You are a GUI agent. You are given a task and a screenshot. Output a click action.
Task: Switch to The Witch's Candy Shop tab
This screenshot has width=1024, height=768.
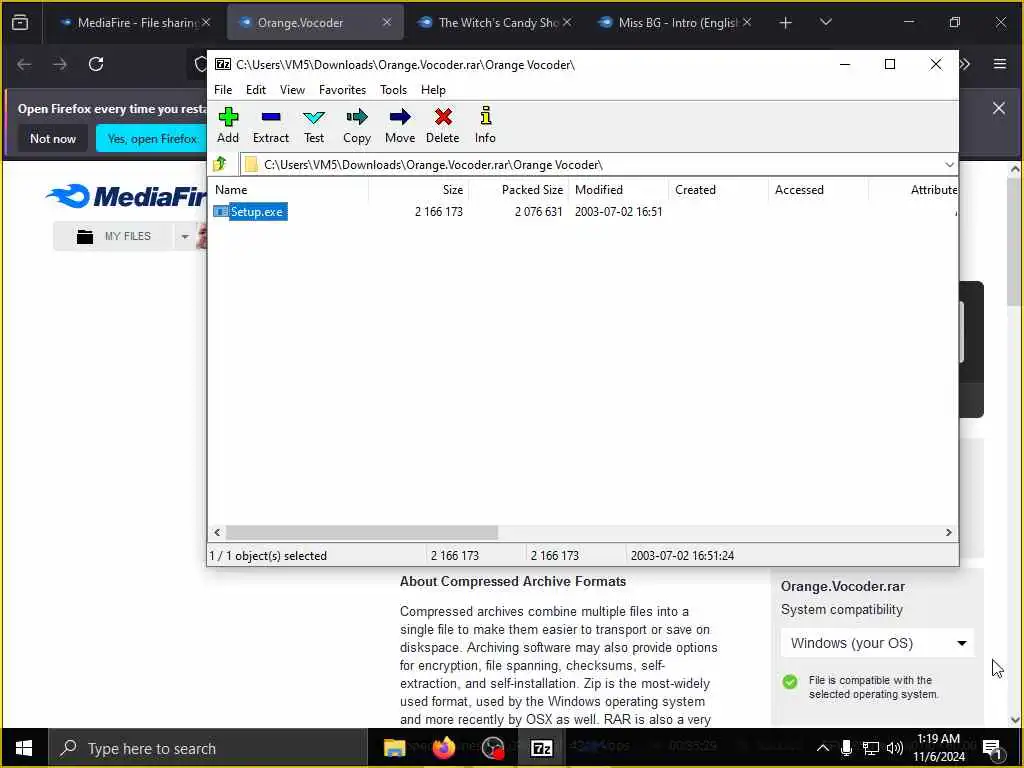pos(498,22)
